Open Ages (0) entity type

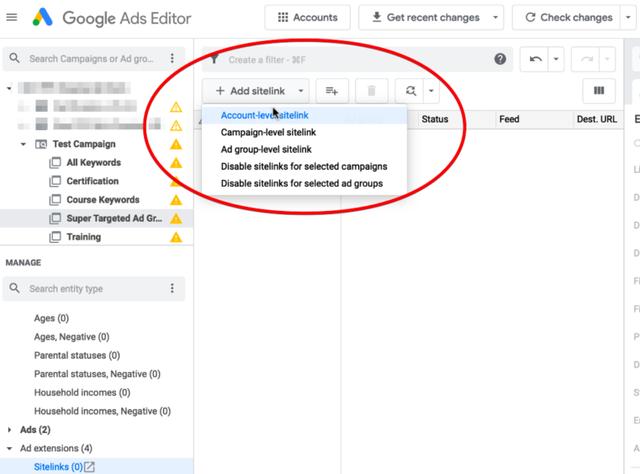[x=51, y=318]
